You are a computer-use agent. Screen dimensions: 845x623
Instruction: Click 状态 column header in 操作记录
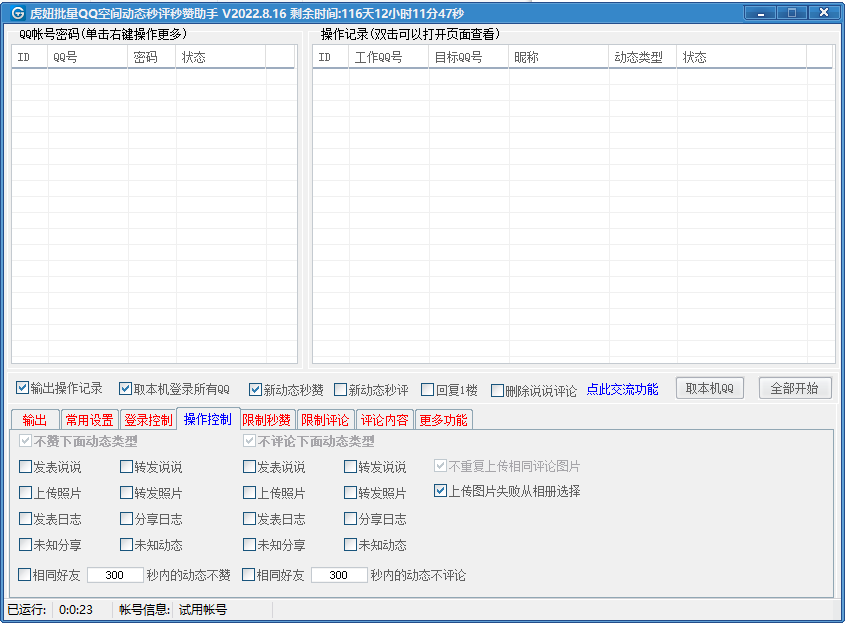[742, 57]
